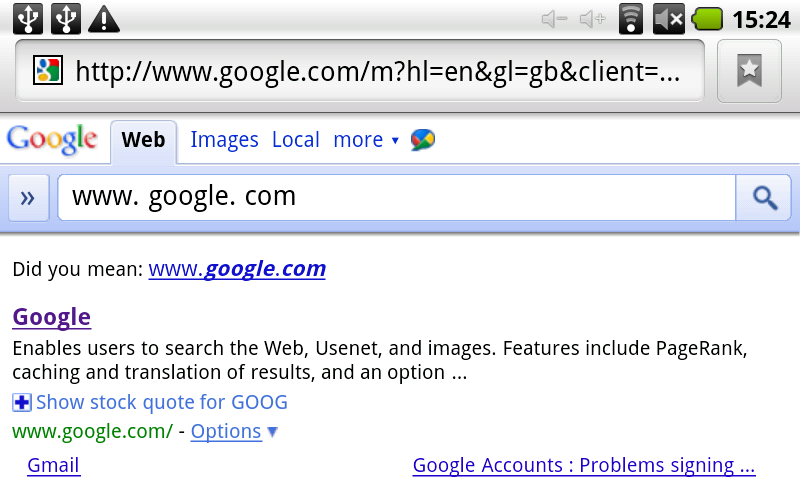Screen dimensions: 800x480
Task: Tap the volume up icon
Action: [x=593, y=19]
